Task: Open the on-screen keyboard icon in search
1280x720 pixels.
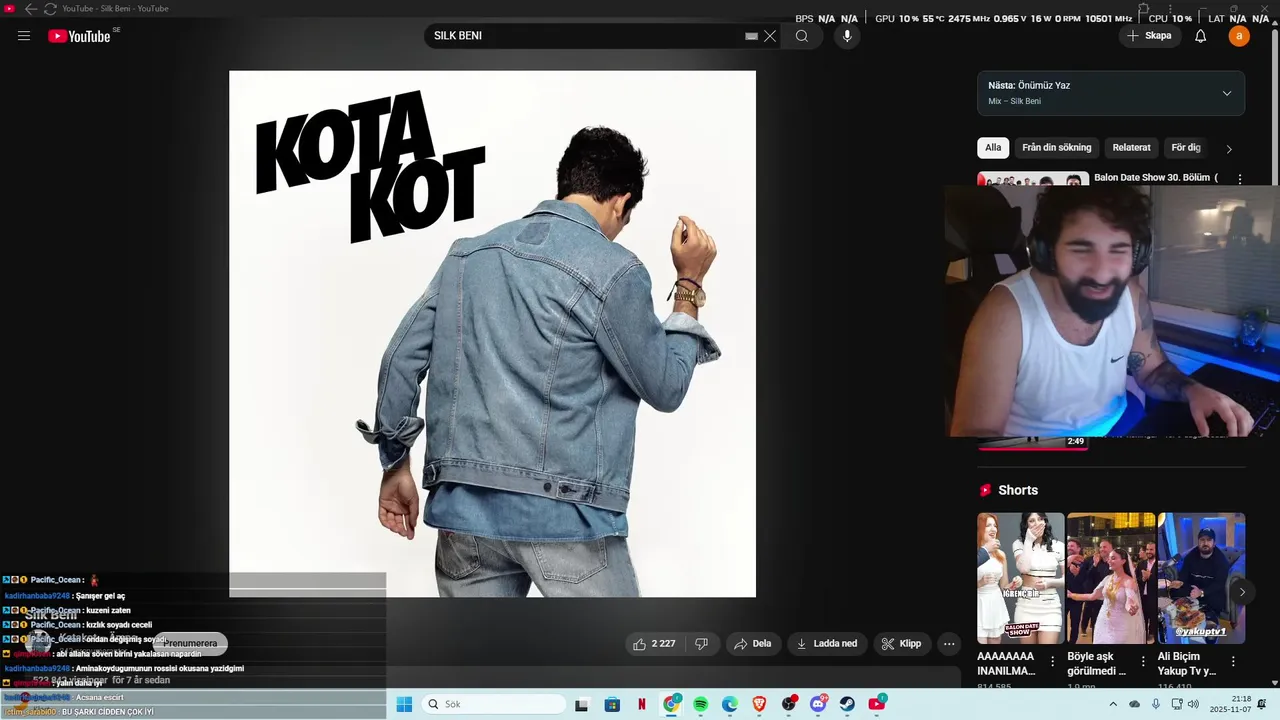Action: tap(752, 36)
